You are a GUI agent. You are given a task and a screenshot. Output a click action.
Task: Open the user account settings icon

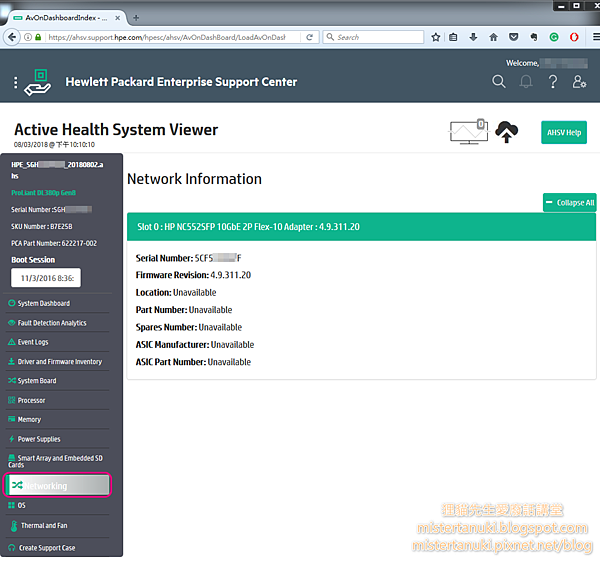point(579,82)
